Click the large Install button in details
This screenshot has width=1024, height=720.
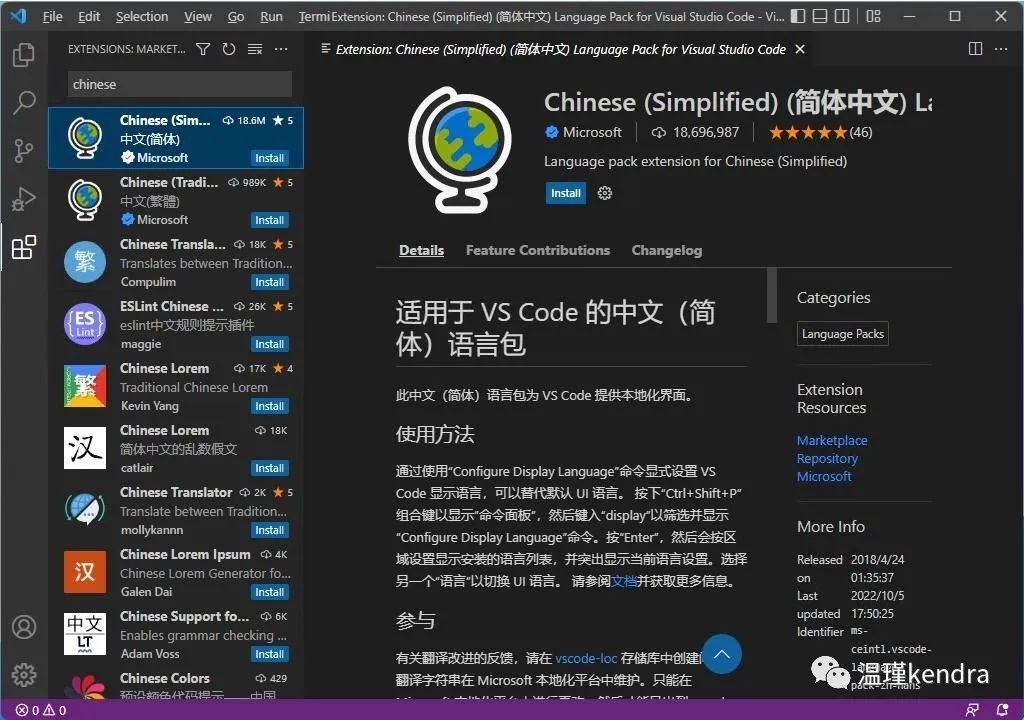click(x=566, y=193)
